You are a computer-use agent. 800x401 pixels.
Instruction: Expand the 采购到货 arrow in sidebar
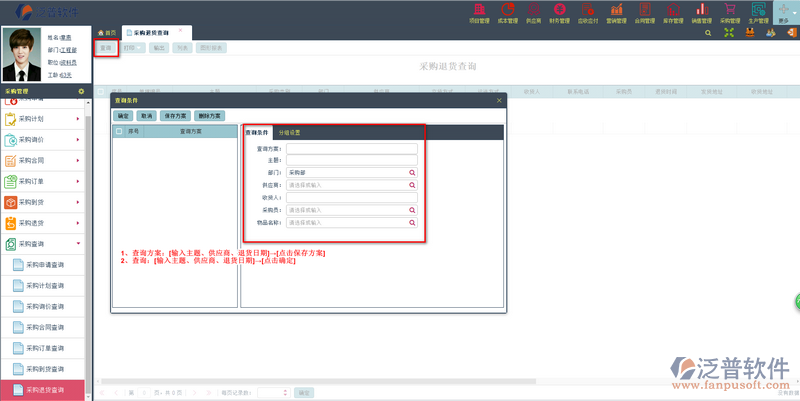coord(78,202)
